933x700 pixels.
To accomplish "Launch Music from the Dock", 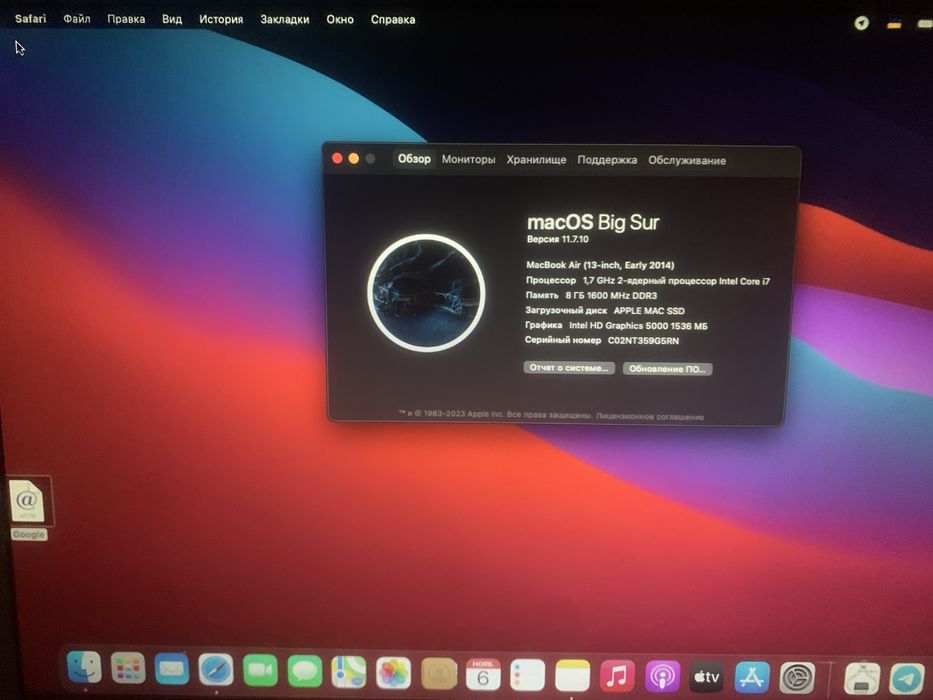I will tap(617, 676).
